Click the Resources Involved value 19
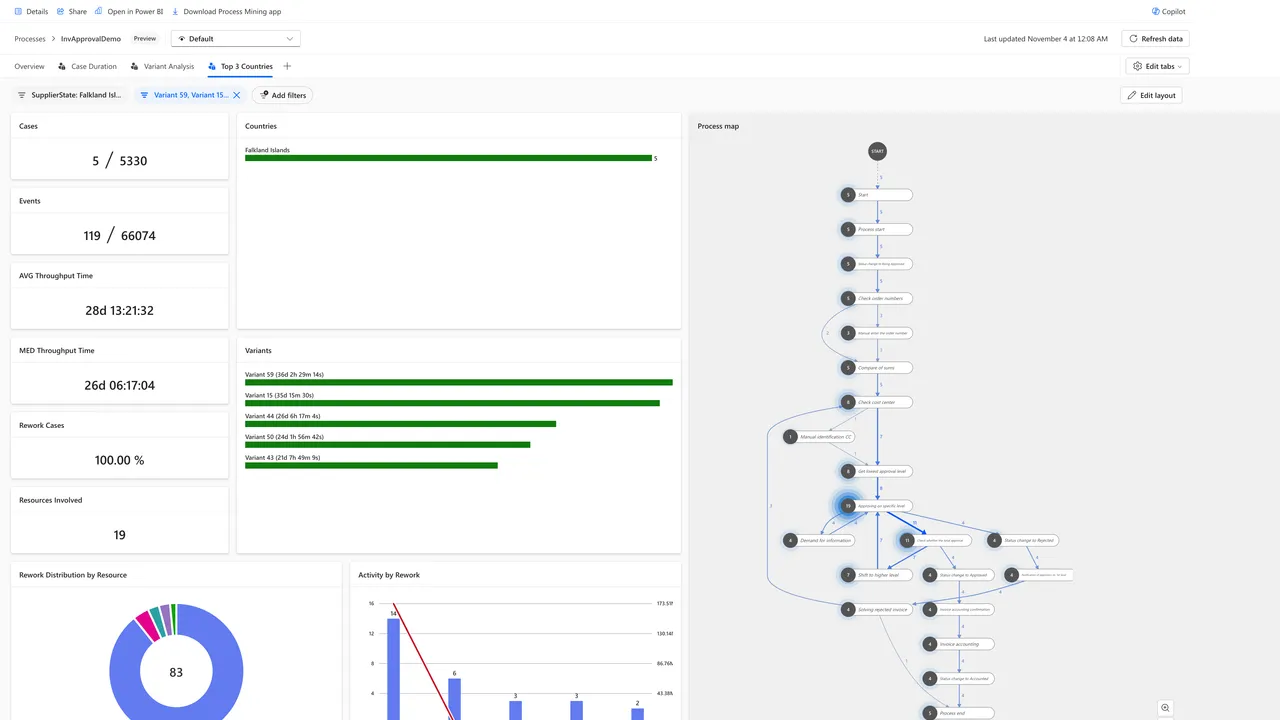1280x720 pixels. click(x=119, y=535)
